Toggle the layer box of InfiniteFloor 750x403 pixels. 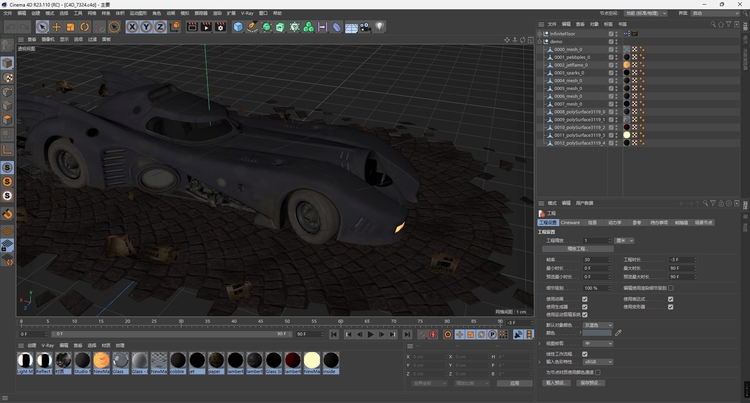tap(611, 34)
